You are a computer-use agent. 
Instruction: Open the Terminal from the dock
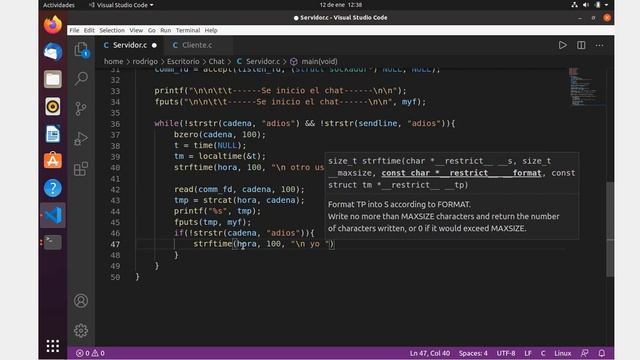coord(53,242)
